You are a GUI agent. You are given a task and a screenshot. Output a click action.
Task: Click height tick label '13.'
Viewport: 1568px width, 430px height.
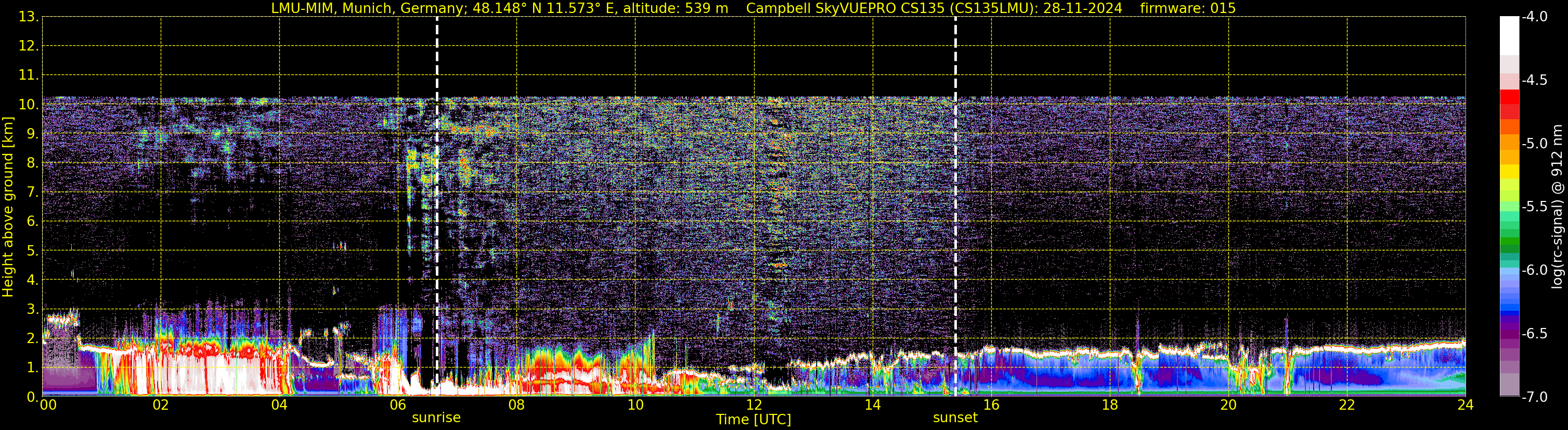29,17
